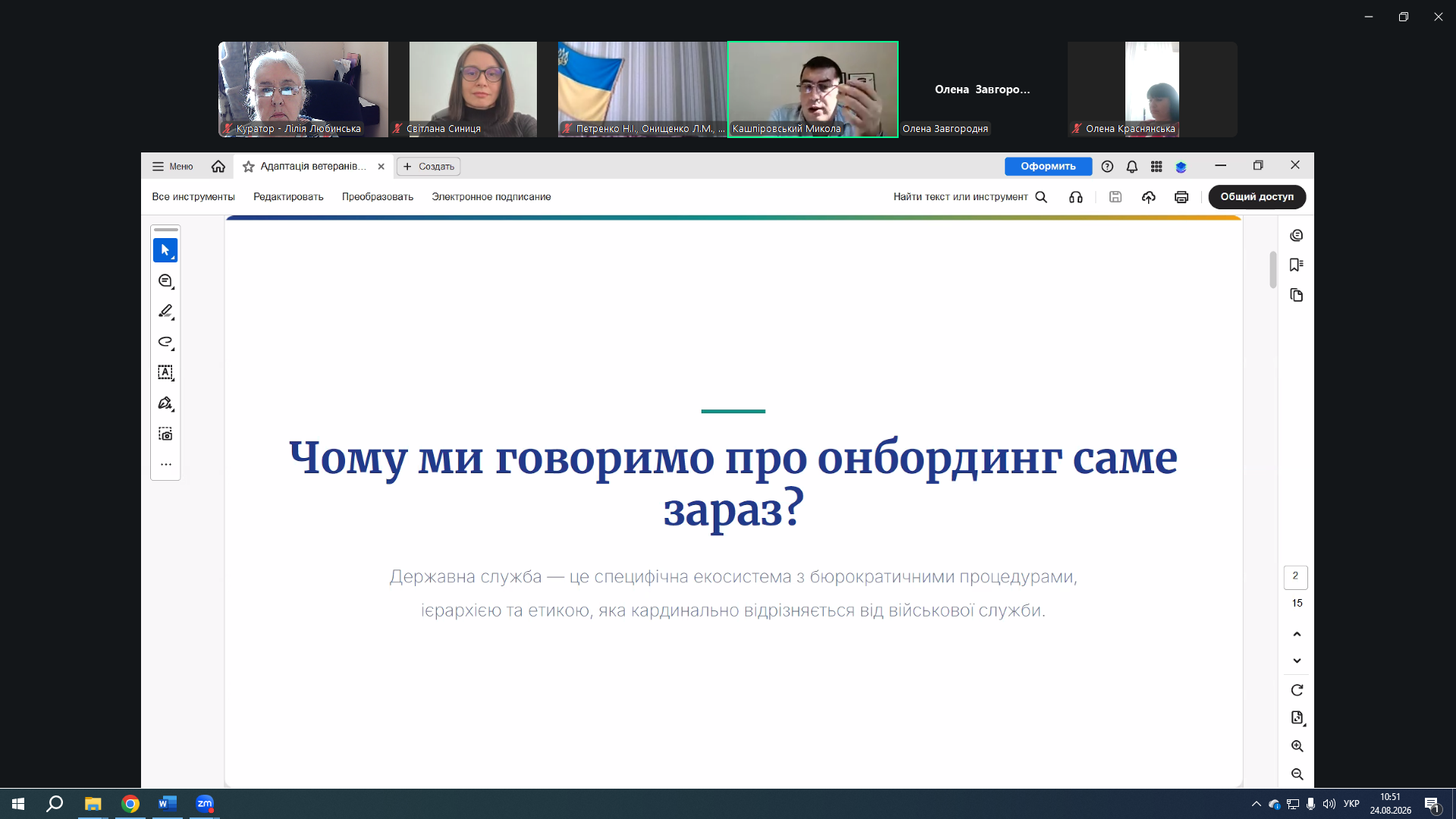Click the save document icon
The height and width of the screenshot is (819, 1456).
point(1115,197)
